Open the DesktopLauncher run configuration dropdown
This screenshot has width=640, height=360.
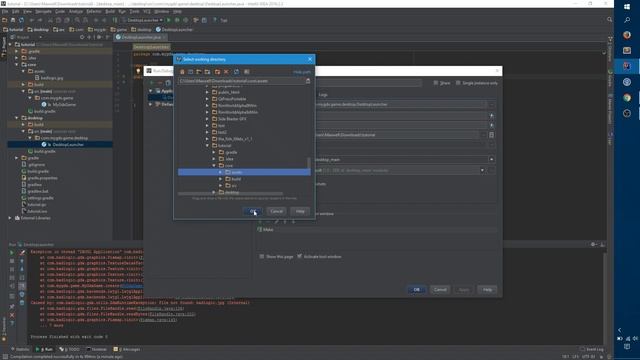[x=142, y=20]
